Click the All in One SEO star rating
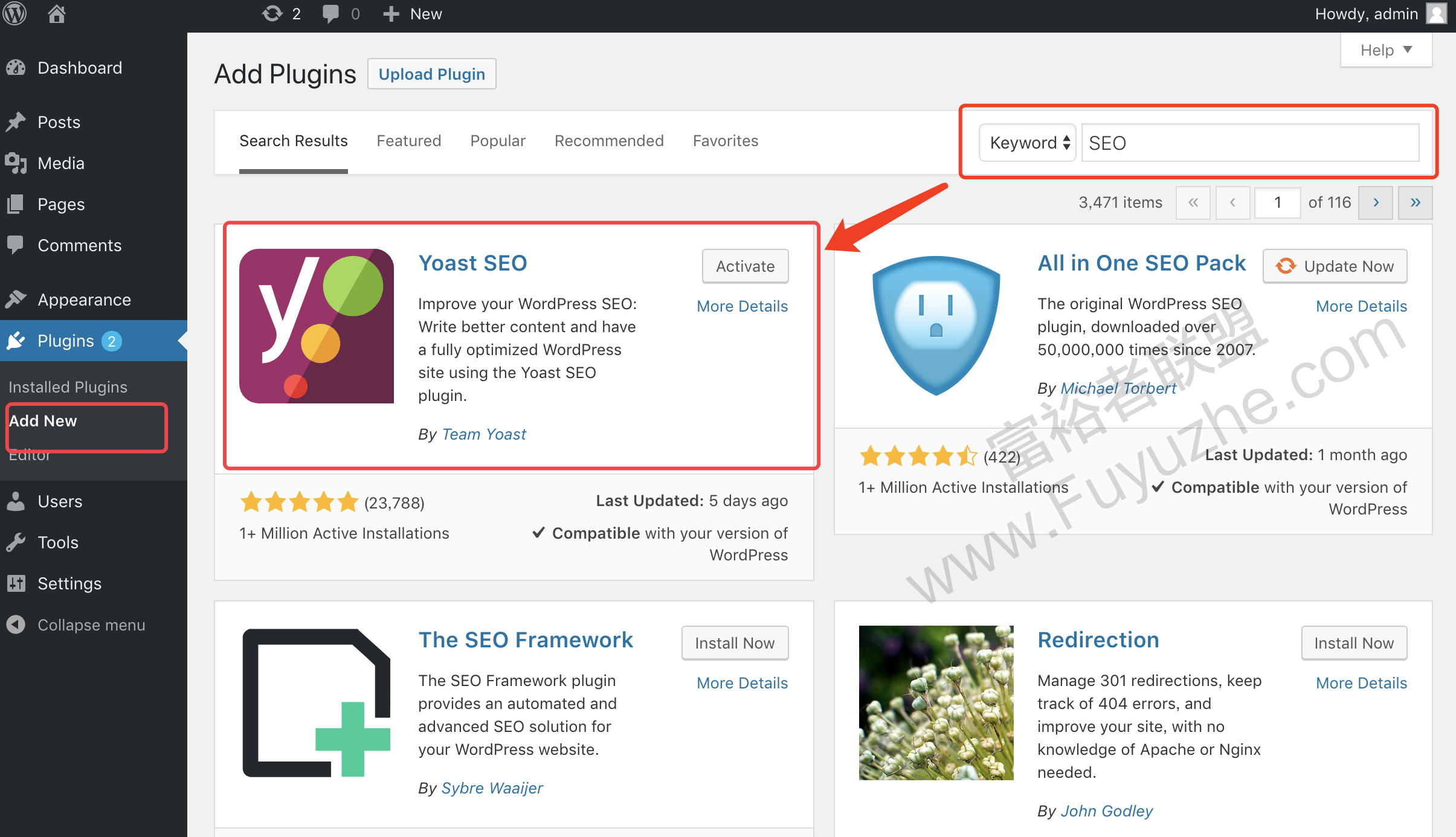 point(918,456)
